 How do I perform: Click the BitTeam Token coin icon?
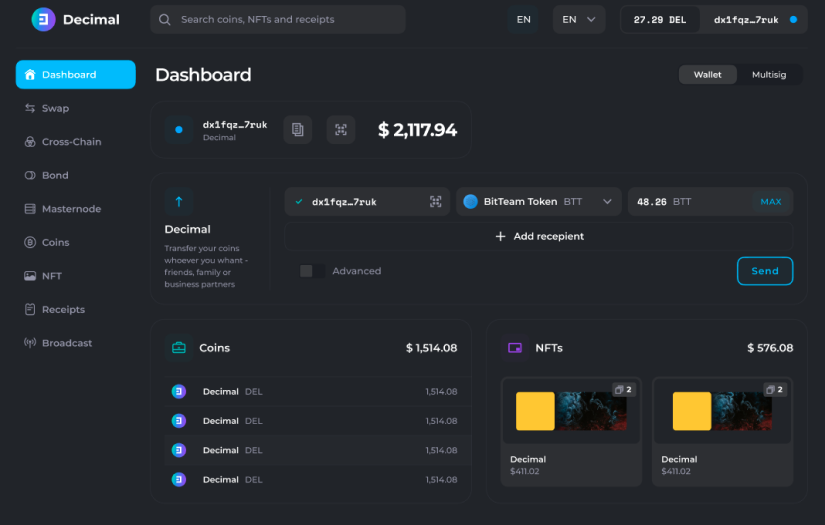(470, 201)
